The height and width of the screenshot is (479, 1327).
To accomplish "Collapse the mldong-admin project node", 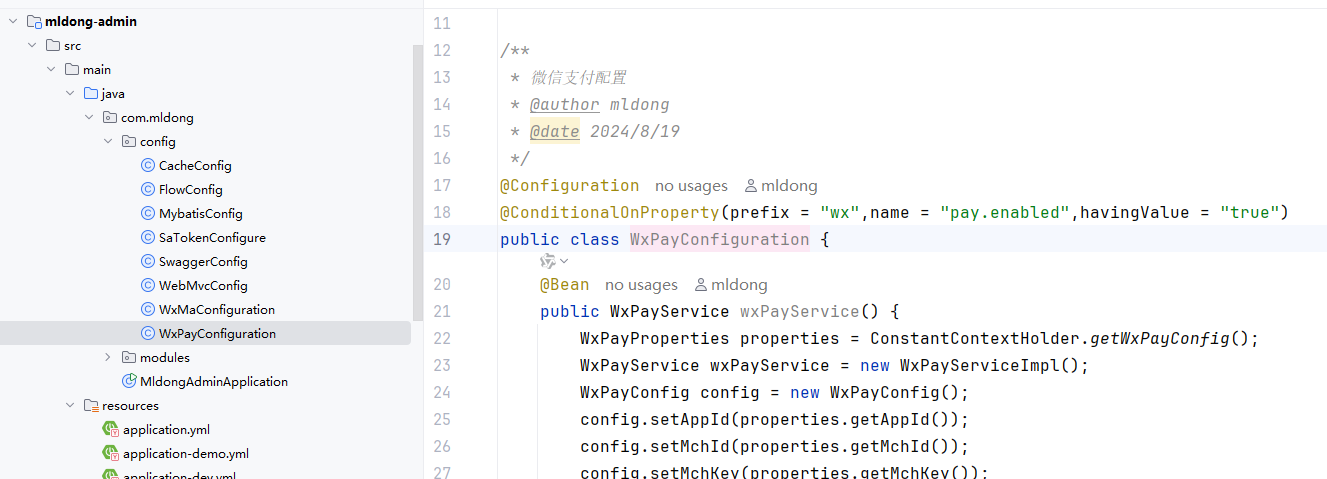I will coord(13,22).
